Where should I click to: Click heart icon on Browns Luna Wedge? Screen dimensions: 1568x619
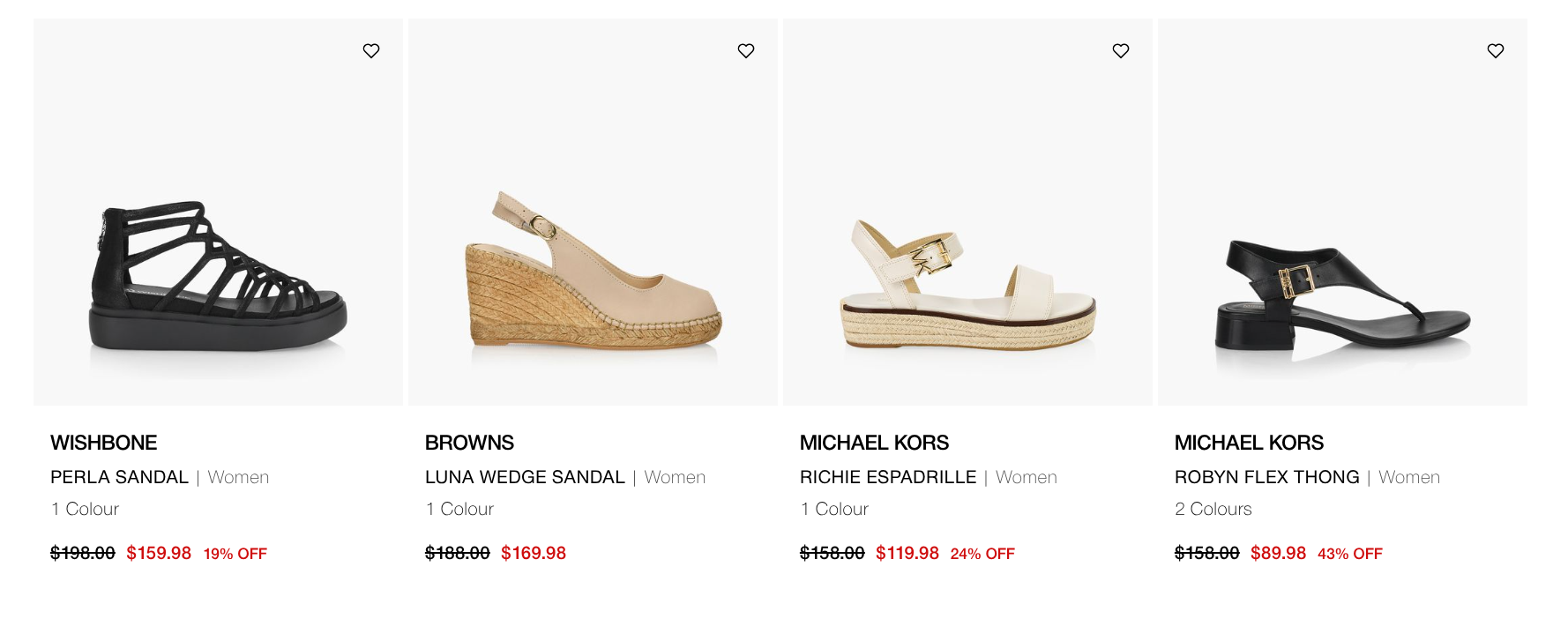pos(746,51)
